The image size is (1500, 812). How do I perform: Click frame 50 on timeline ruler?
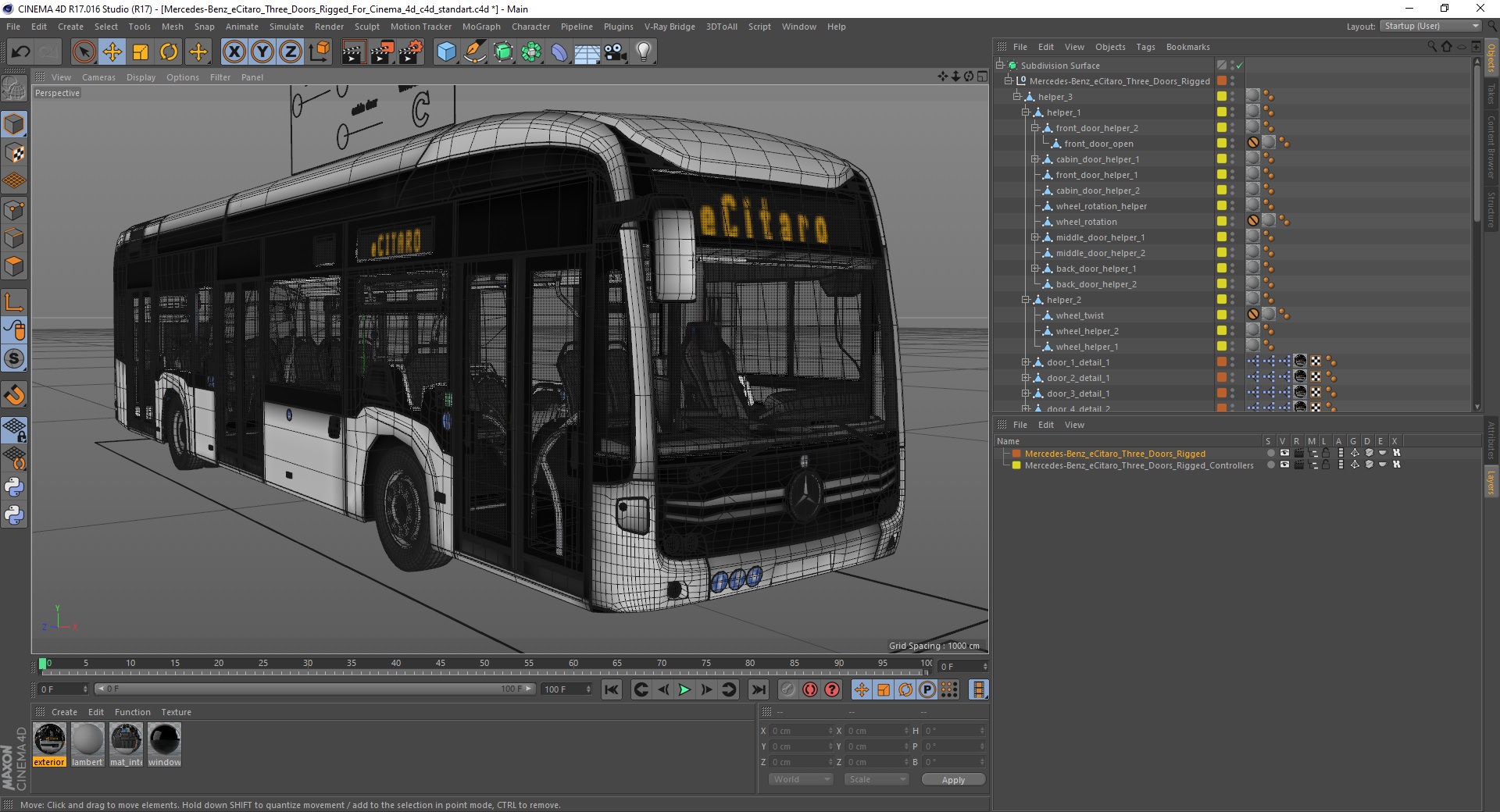(x=484, y=664)
